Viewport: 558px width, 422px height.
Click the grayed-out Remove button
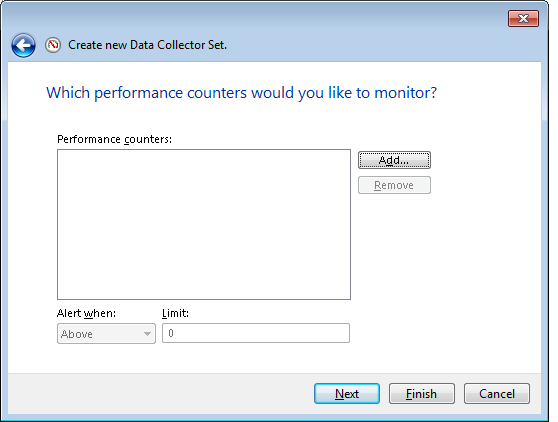coord(394,185)
